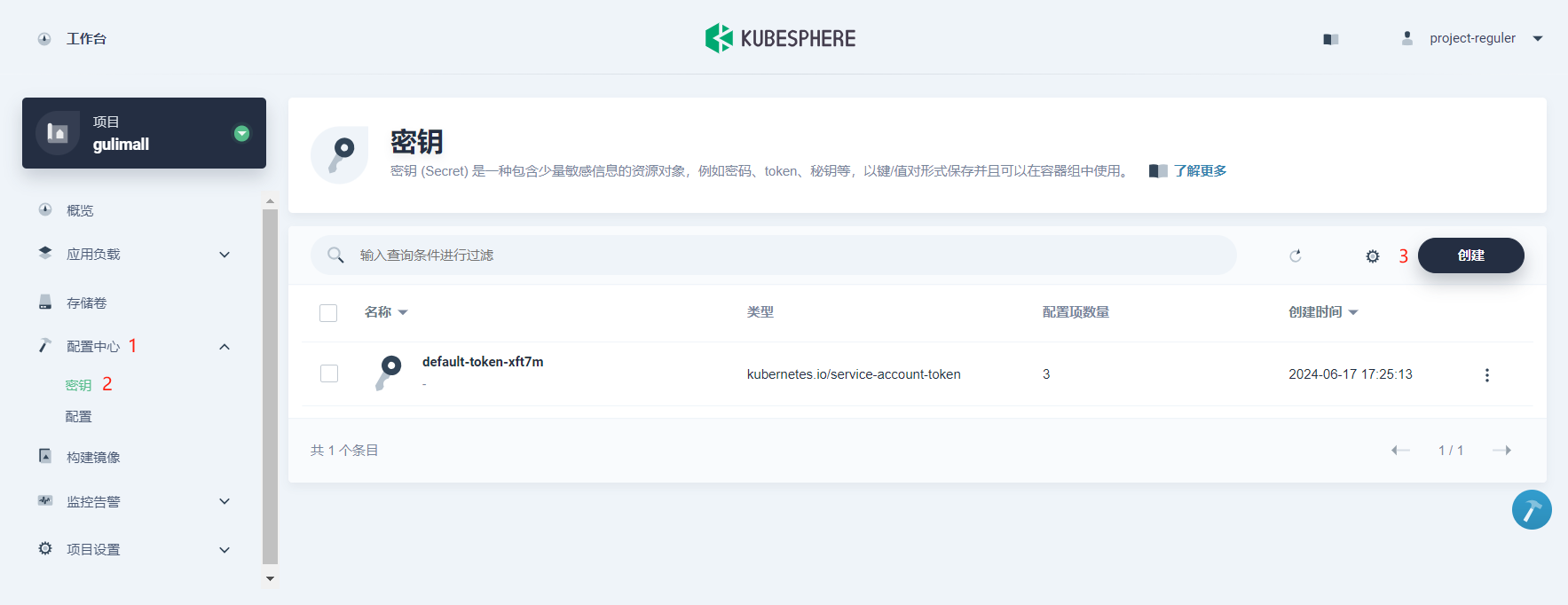Click the book icon beside 了解更多
The image size is (1568, 605).
coord(1158,171)
